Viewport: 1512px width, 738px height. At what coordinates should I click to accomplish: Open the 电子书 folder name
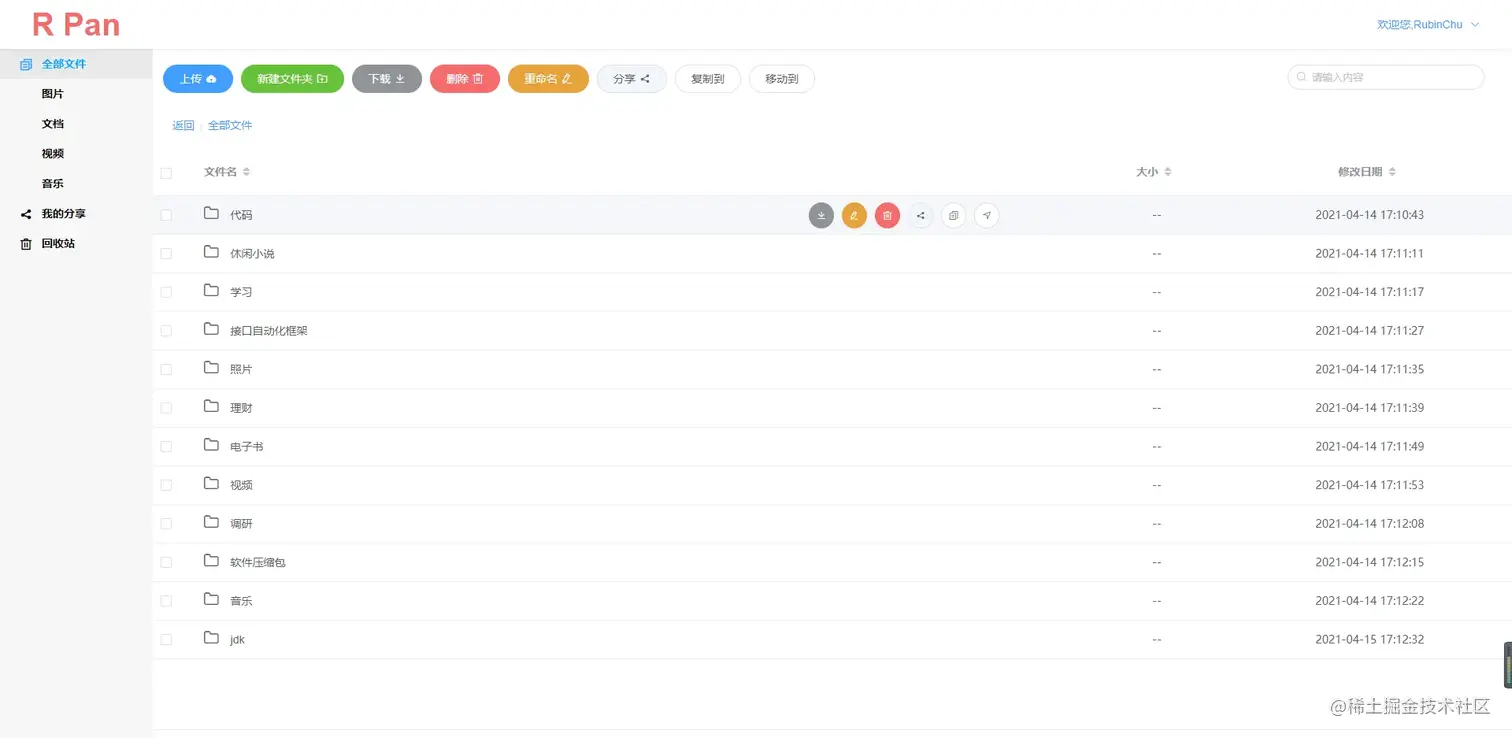click(247, 447)
